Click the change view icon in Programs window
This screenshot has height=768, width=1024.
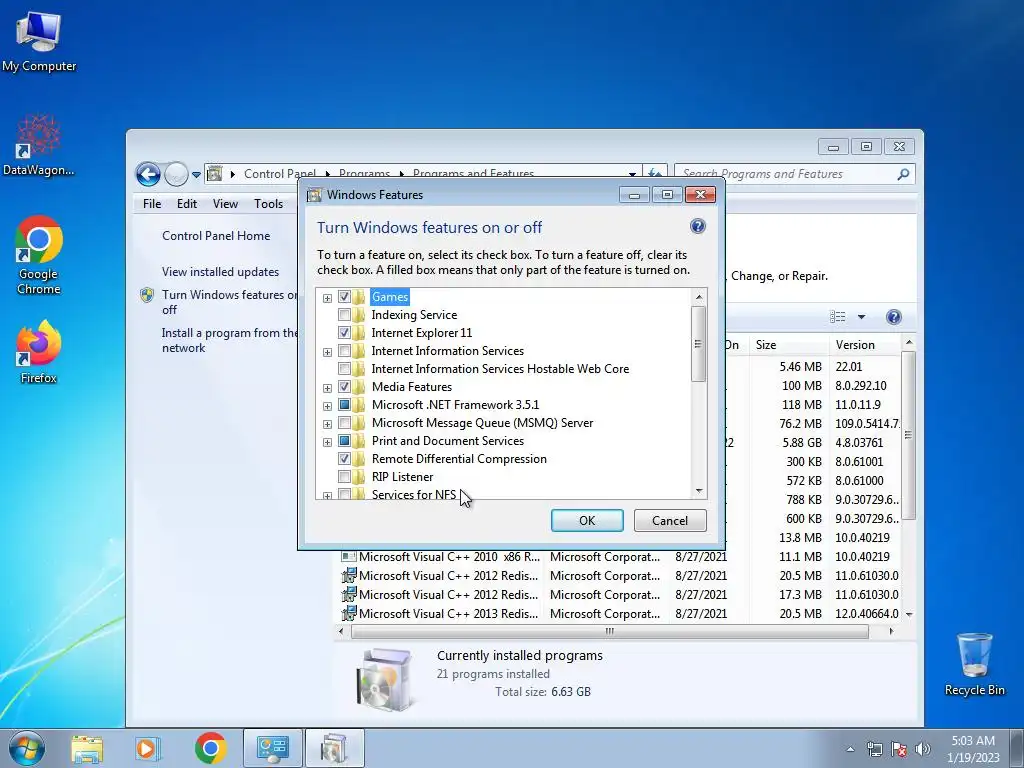838,317
